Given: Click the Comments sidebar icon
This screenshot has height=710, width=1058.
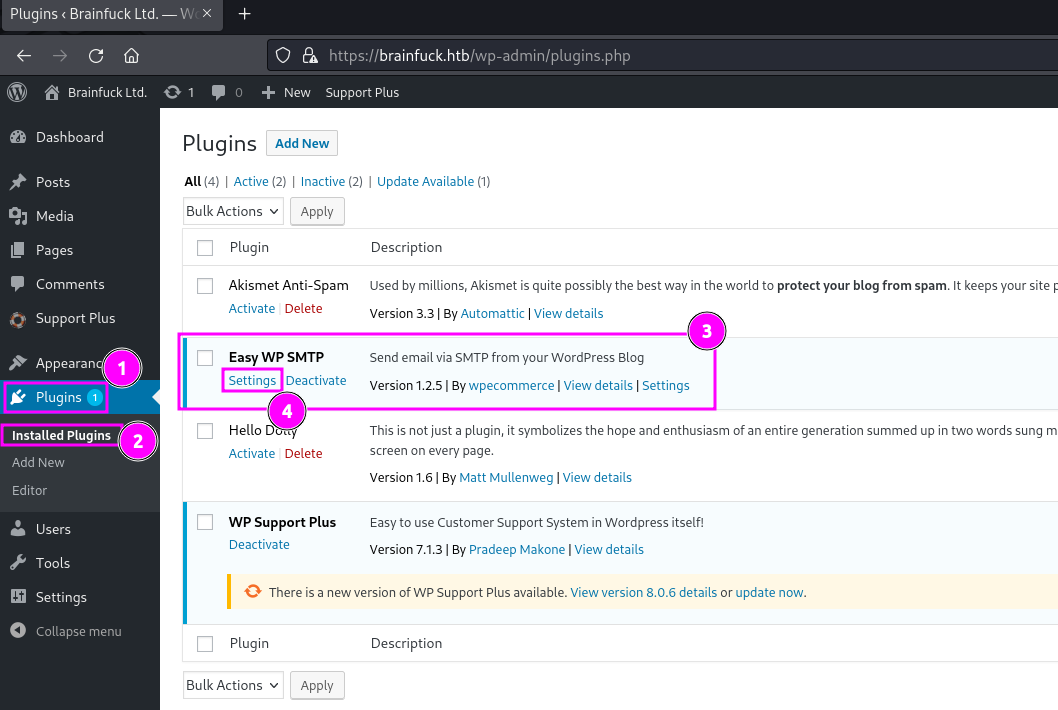Looking at the screenshot, I should click(x=18, y=283).
